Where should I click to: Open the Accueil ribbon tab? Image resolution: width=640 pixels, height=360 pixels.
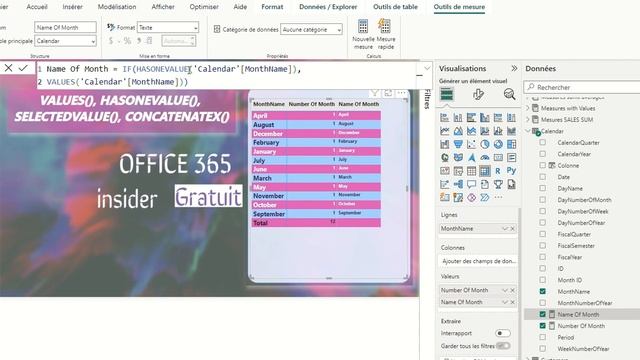click(x=37, y=7)
